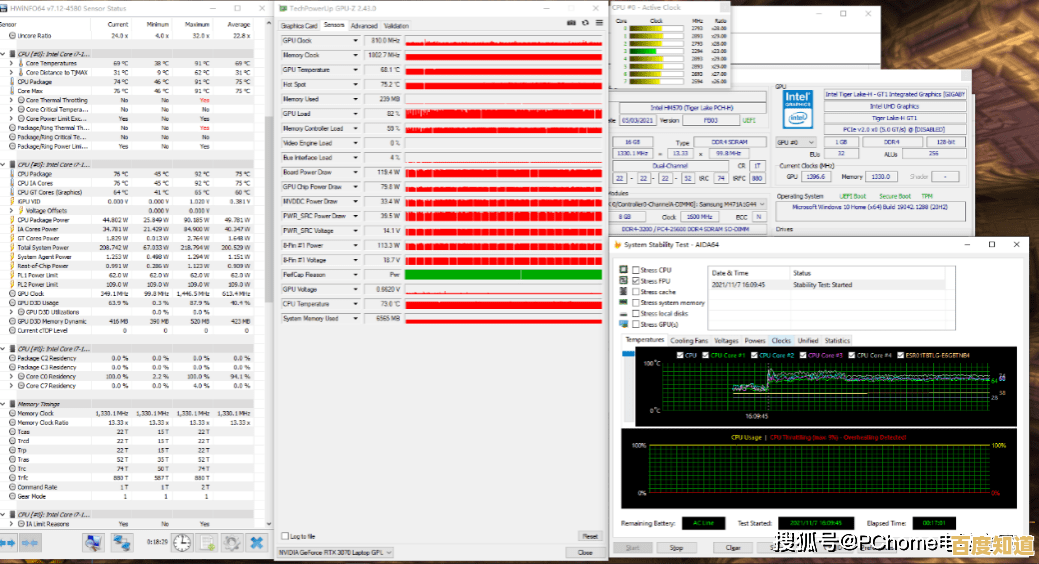Open HWiNFO sensor settings gear icon
The image size is (1039, 564).
231,542
